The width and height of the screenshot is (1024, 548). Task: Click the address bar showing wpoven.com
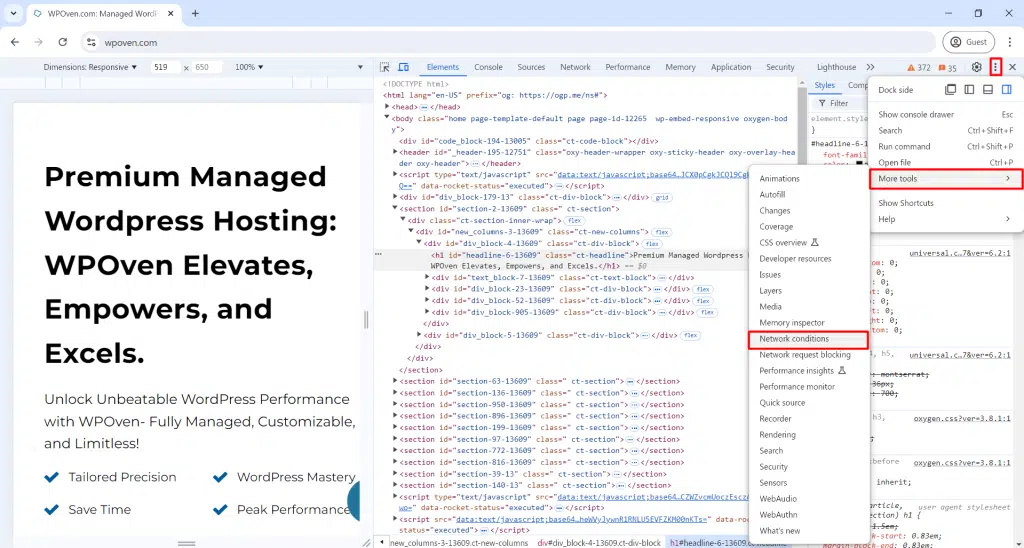click(509, 42)
